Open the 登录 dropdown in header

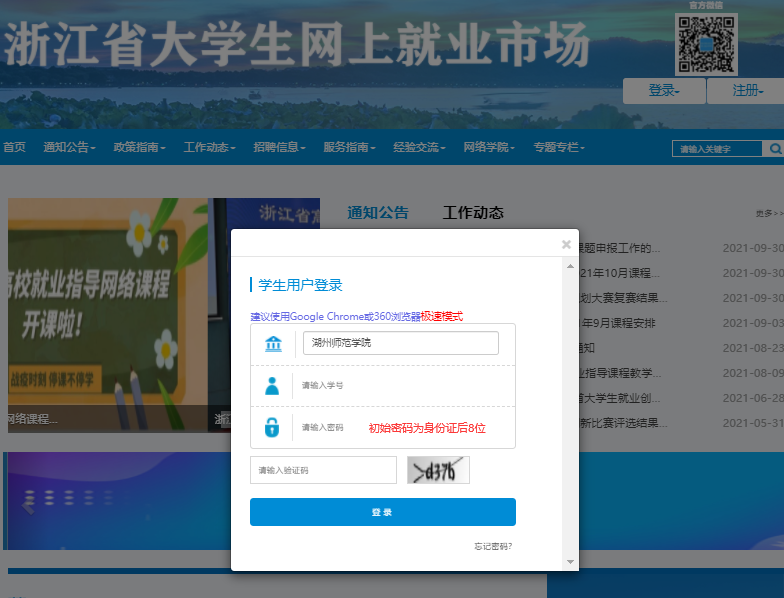(x=663, y=91)
